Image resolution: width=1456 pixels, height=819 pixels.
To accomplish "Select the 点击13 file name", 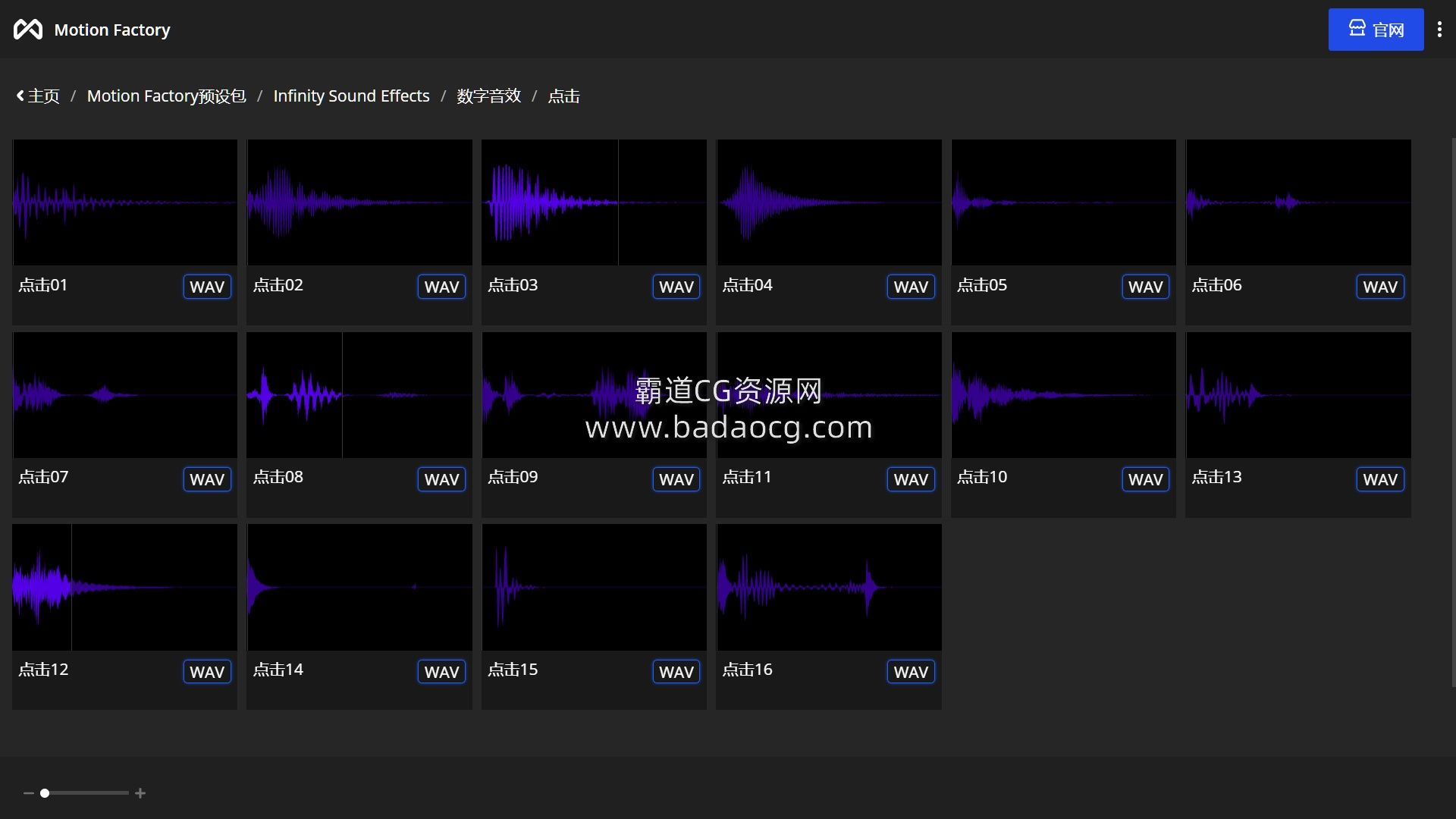I will [1216, 477].
